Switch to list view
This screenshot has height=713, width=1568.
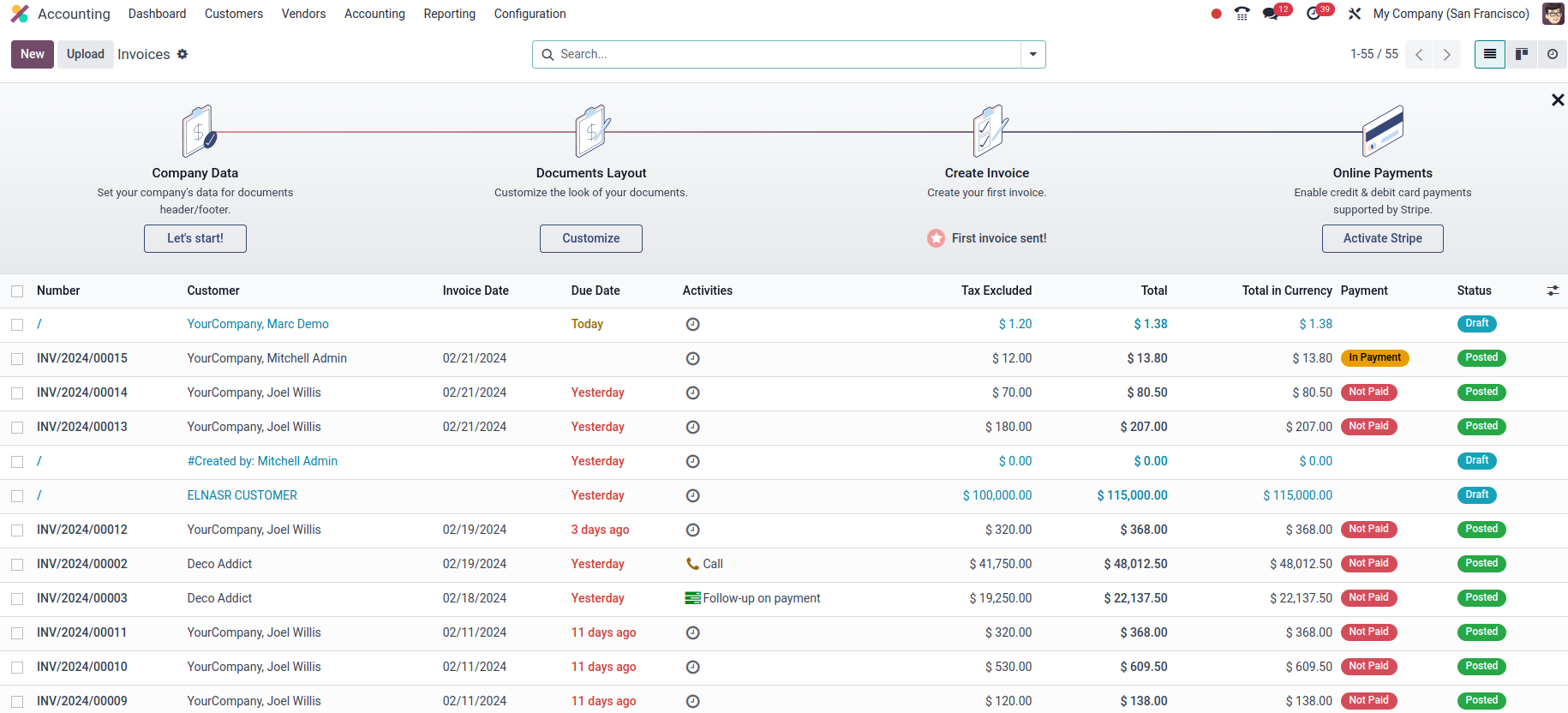point(1490,54)
